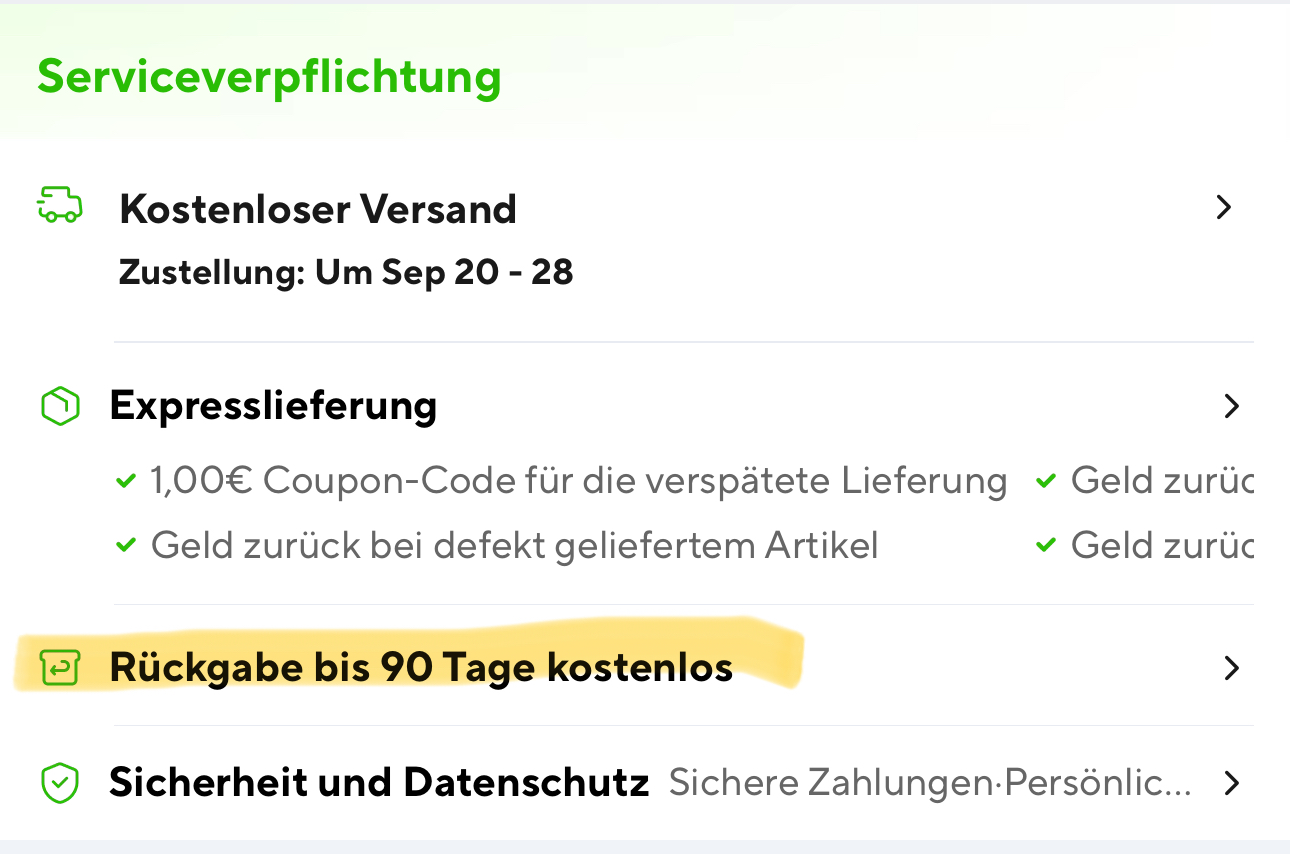Click checkmark beside truncated text after Coupon-Code line

click(1046, 482)
